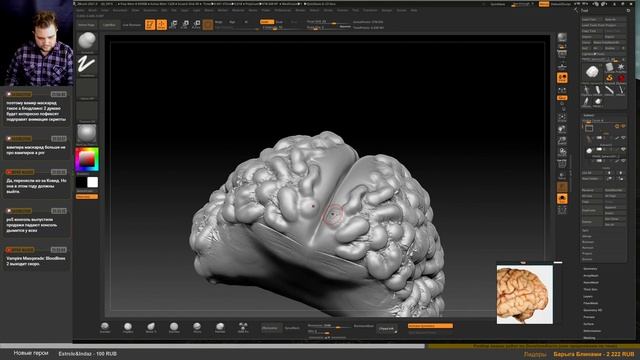Screen dimensions: 640x360
Task: Click the orange Menus button
Action: click(x=544, y=4)
